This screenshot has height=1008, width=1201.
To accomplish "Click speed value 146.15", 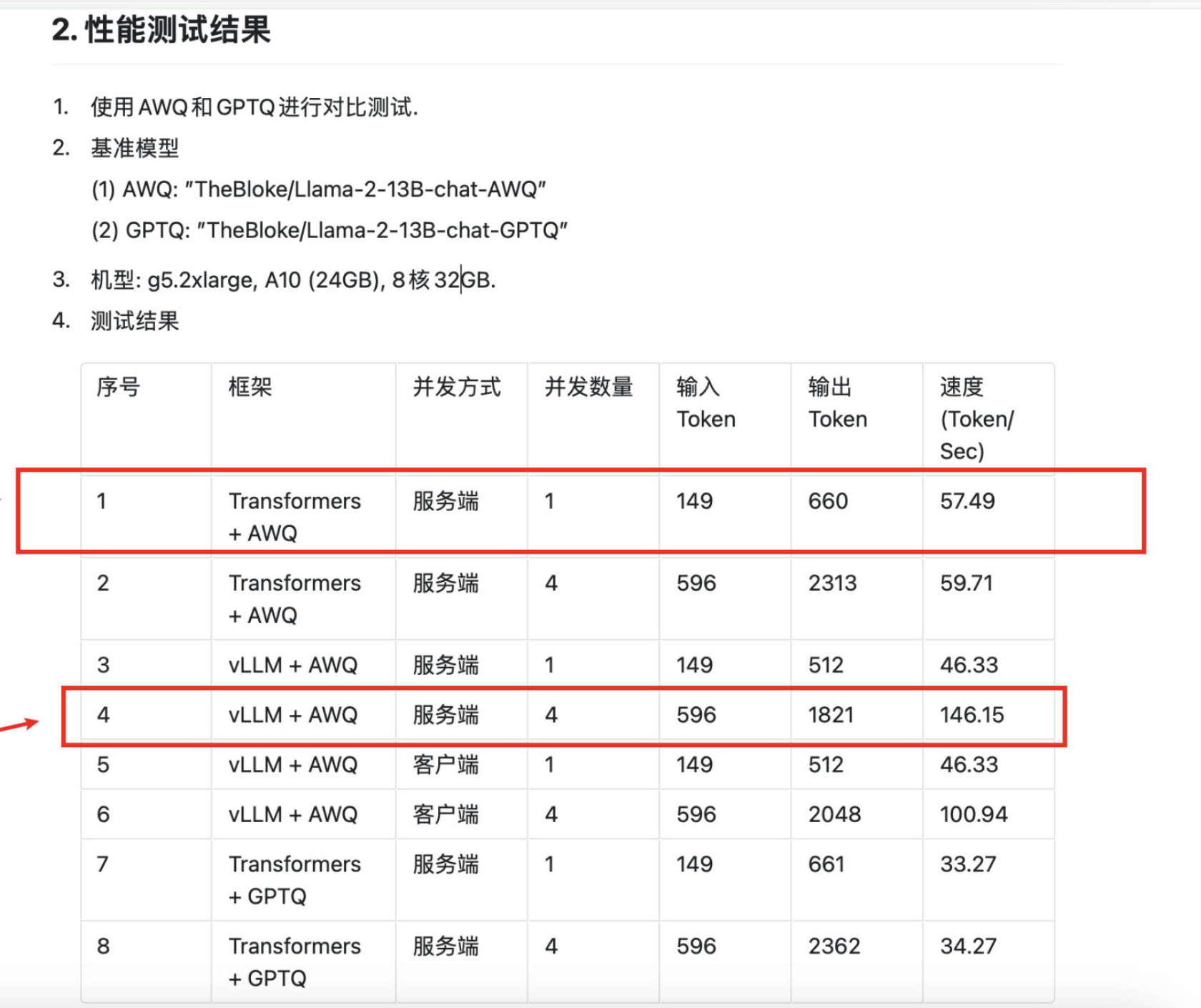I will 972,715.
